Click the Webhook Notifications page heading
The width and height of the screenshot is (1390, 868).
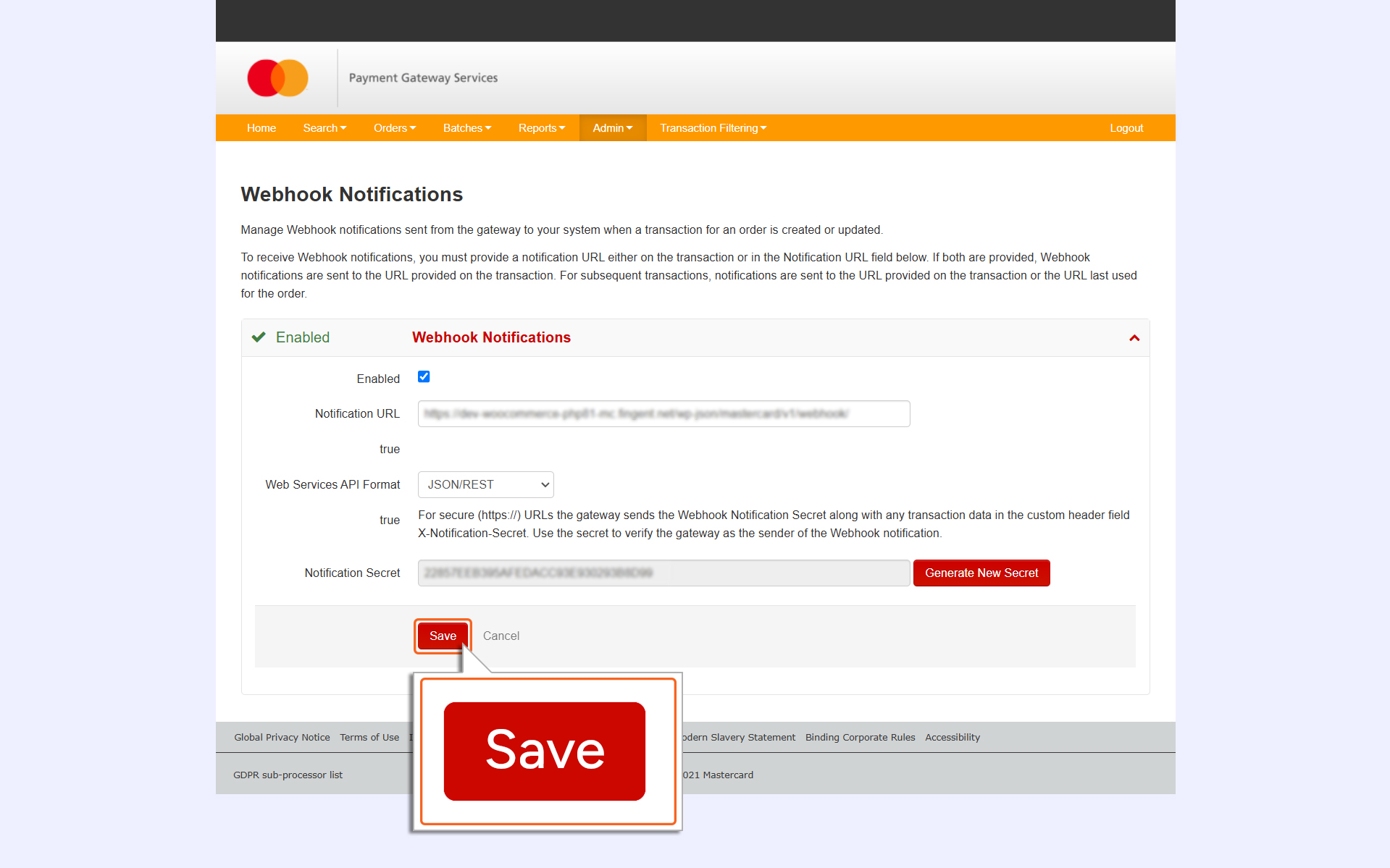click(x=351, y=195)
